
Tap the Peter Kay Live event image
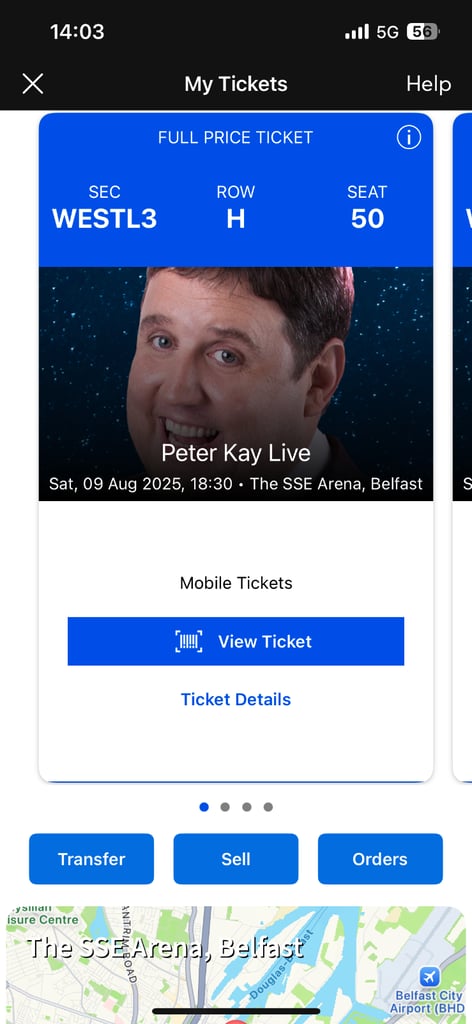(x=236, y=384)
